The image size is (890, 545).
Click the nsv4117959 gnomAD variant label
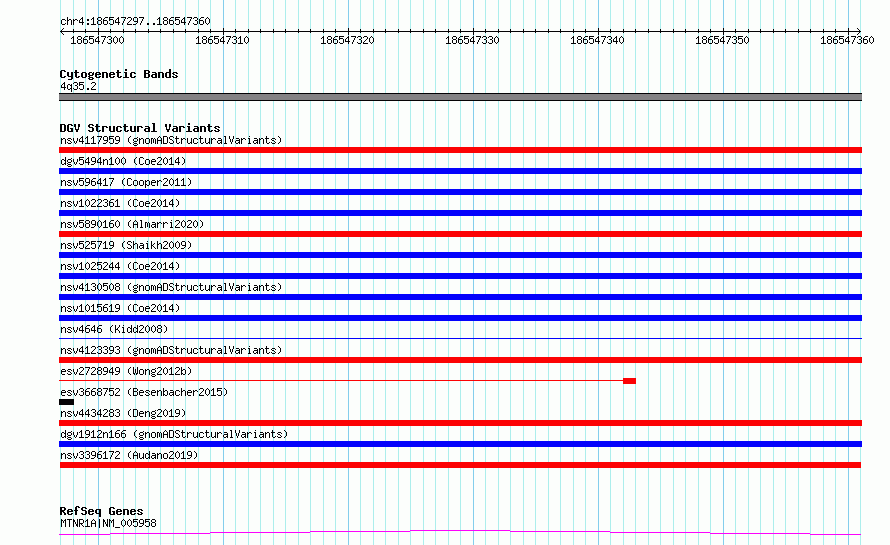tap(171, 140)
